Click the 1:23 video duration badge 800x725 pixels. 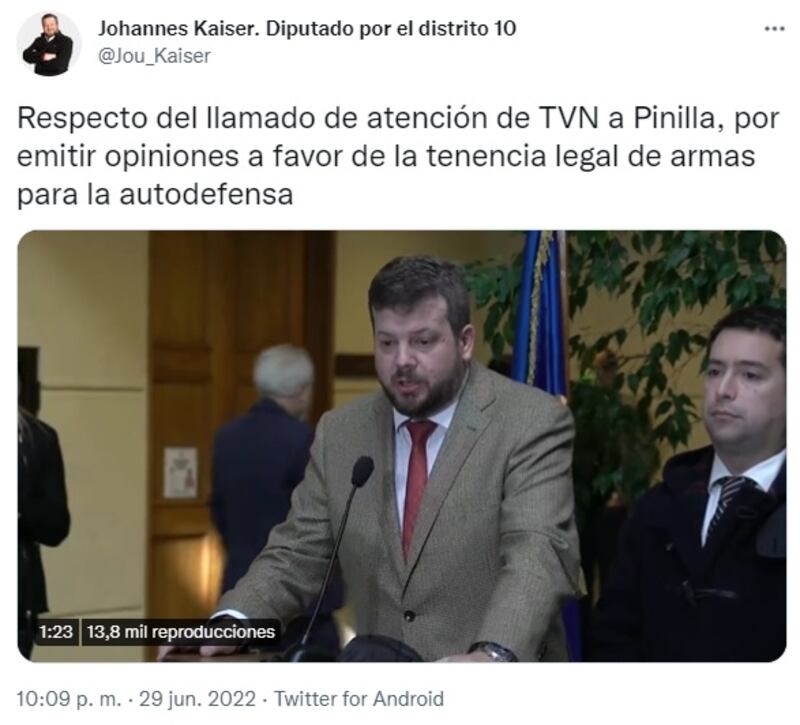56,632
